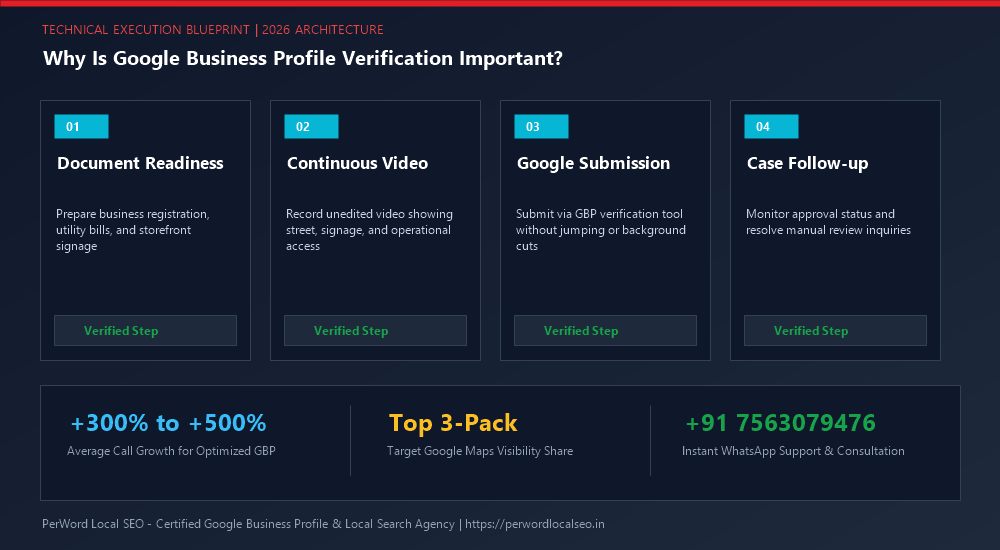Click the 03 step badge
This screenshot has width=1000, height=550.
point(541,126)
